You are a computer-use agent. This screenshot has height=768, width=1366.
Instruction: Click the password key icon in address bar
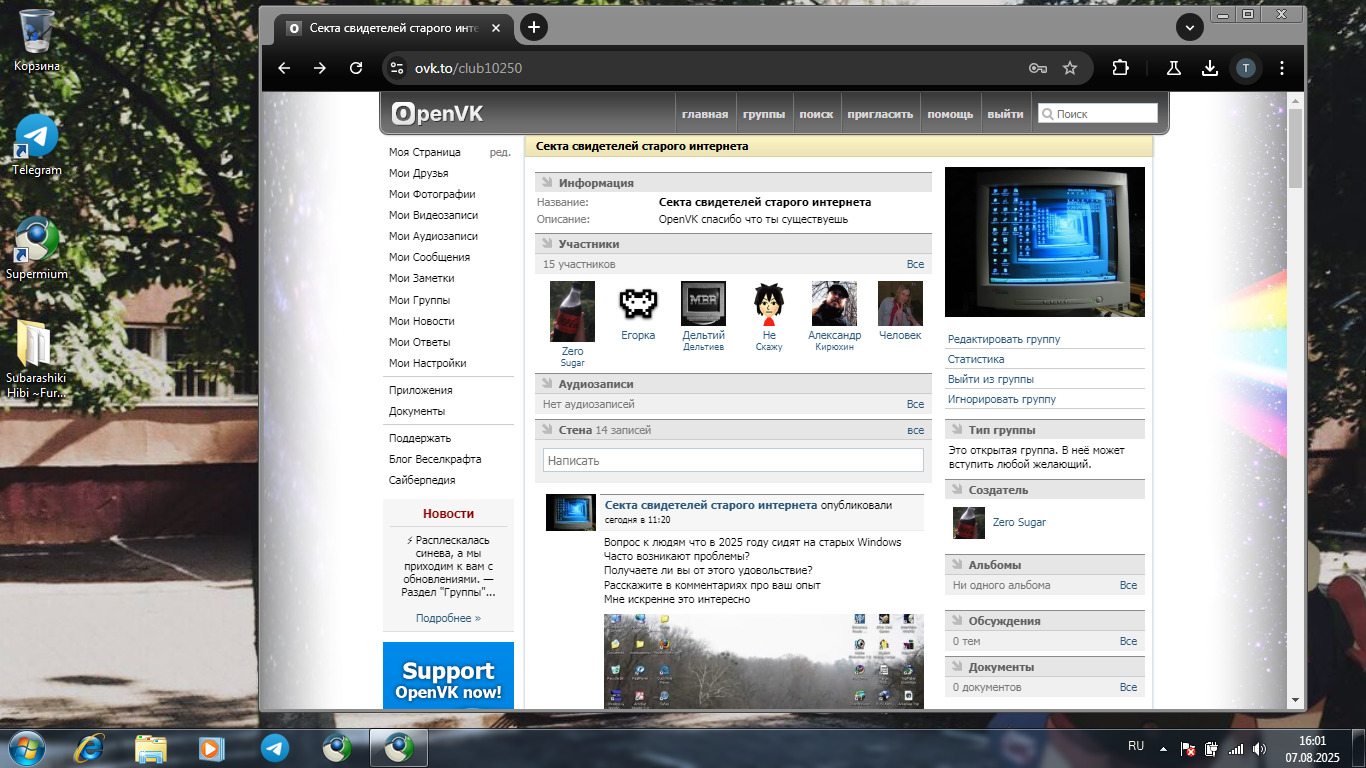pyautogui.click(x=1038, y=68)
